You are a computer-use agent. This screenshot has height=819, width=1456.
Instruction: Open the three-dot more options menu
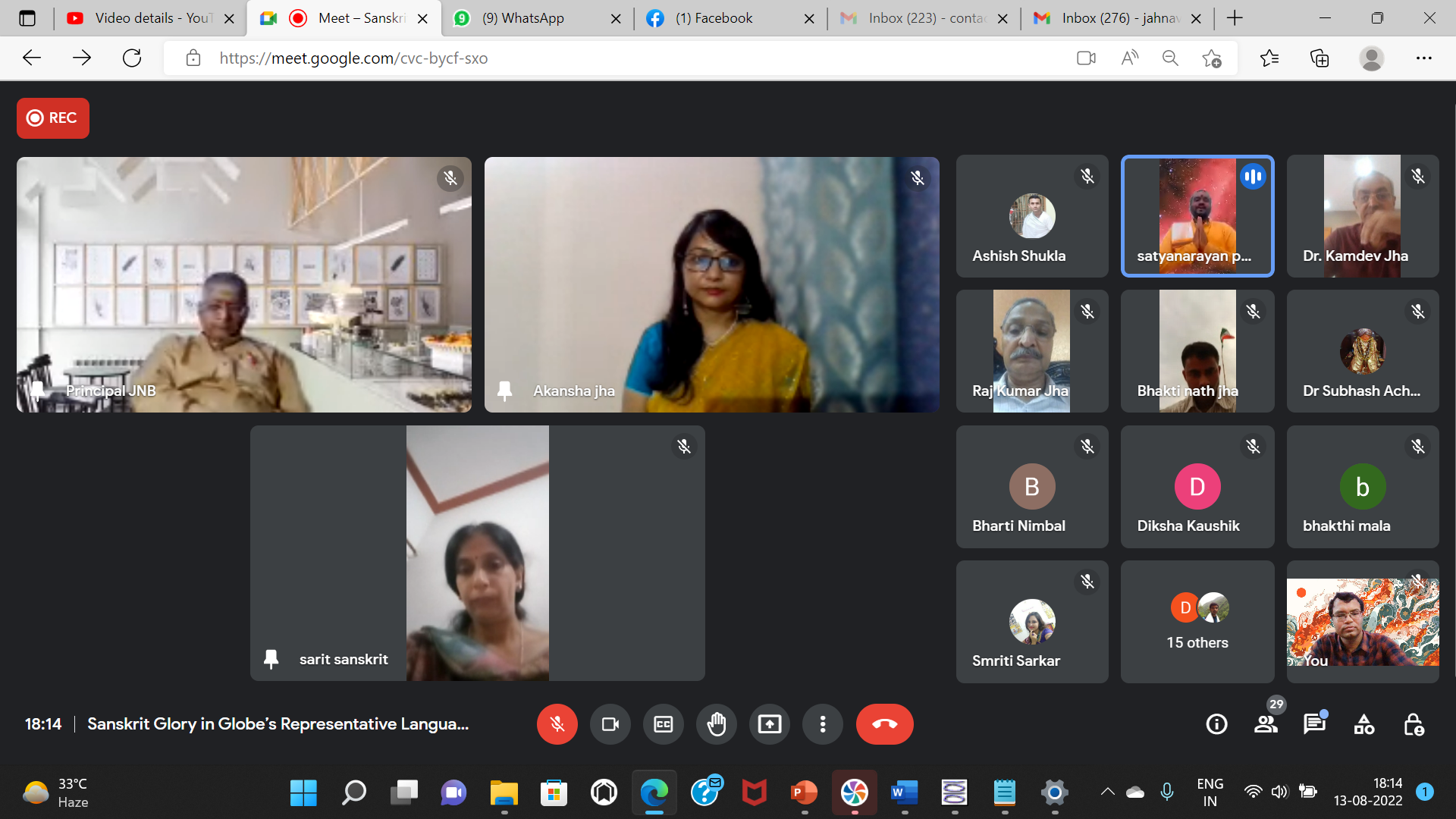pyautogui.click(x=822, y=724)
